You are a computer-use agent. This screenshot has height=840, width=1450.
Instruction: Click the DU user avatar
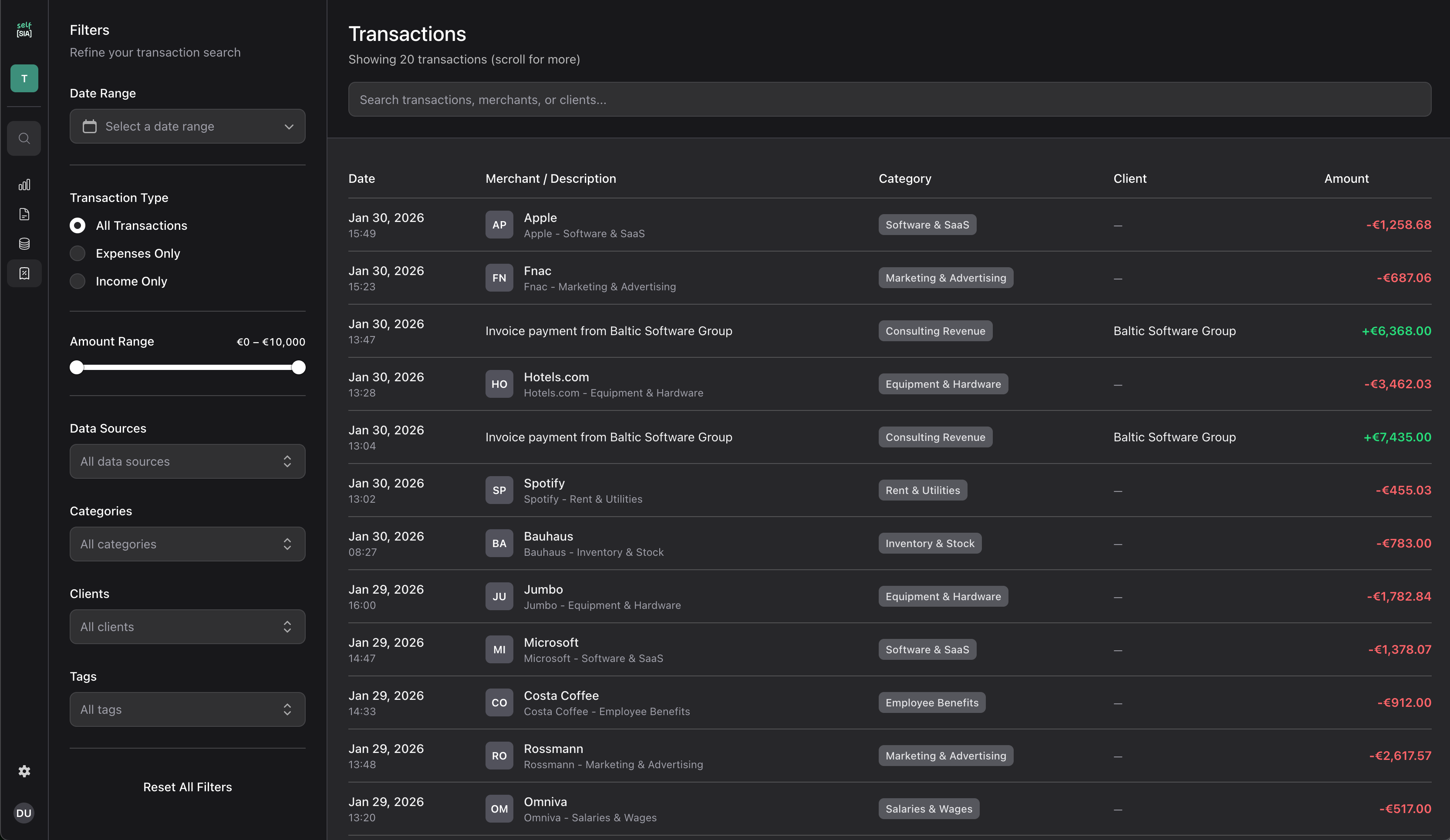(x=24, y=813)
